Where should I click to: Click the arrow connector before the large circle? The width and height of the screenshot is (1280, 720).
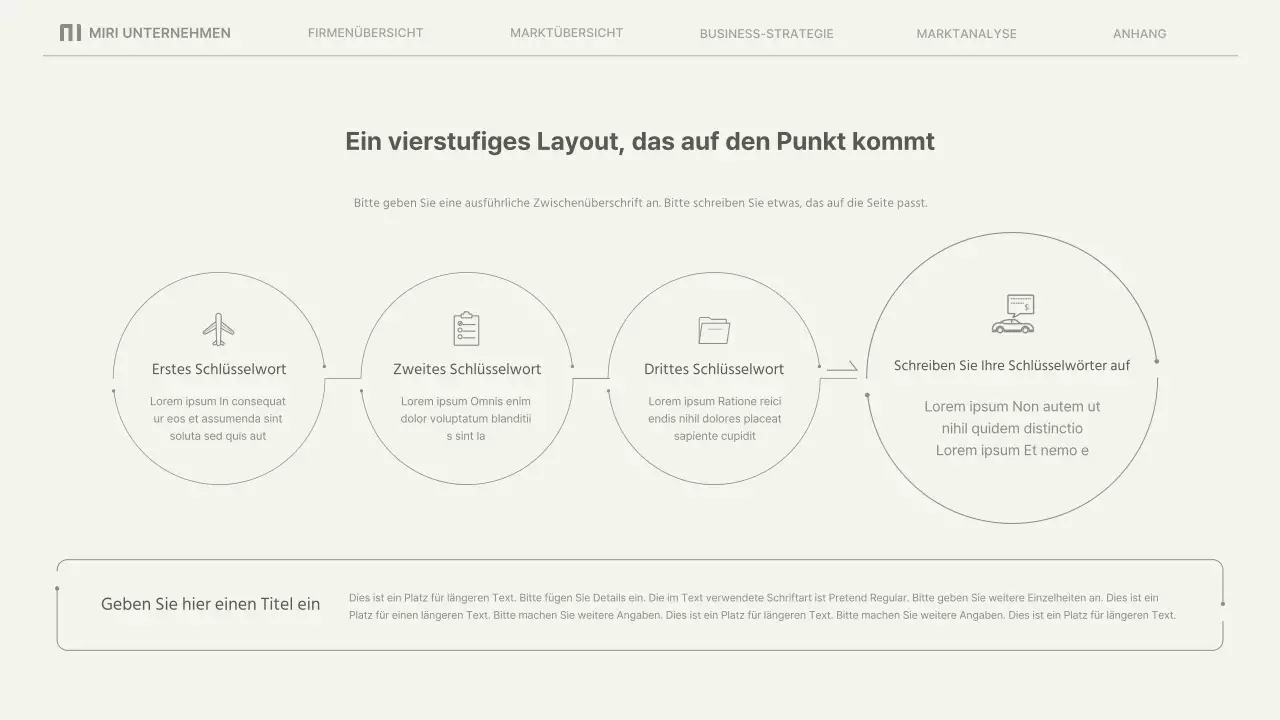[843, 371]
